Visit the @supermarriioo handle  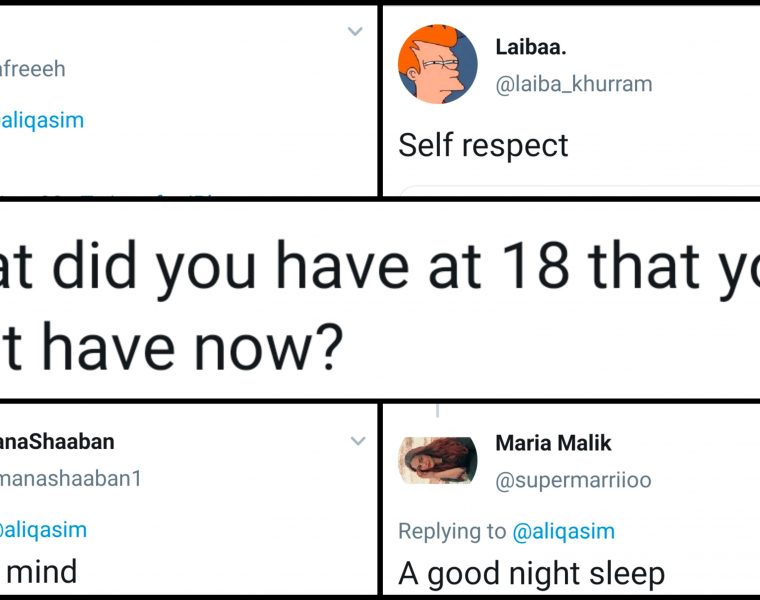[x=573, y=480]
